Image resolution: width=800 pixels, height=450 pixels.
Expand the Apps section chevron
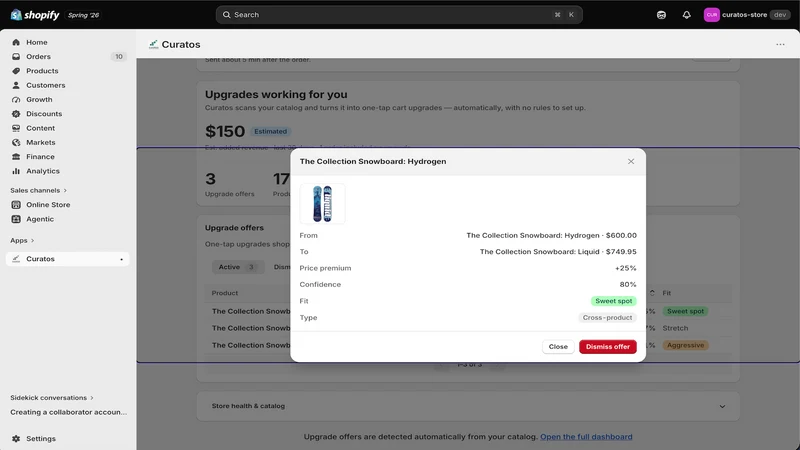[x=32, y=240]
